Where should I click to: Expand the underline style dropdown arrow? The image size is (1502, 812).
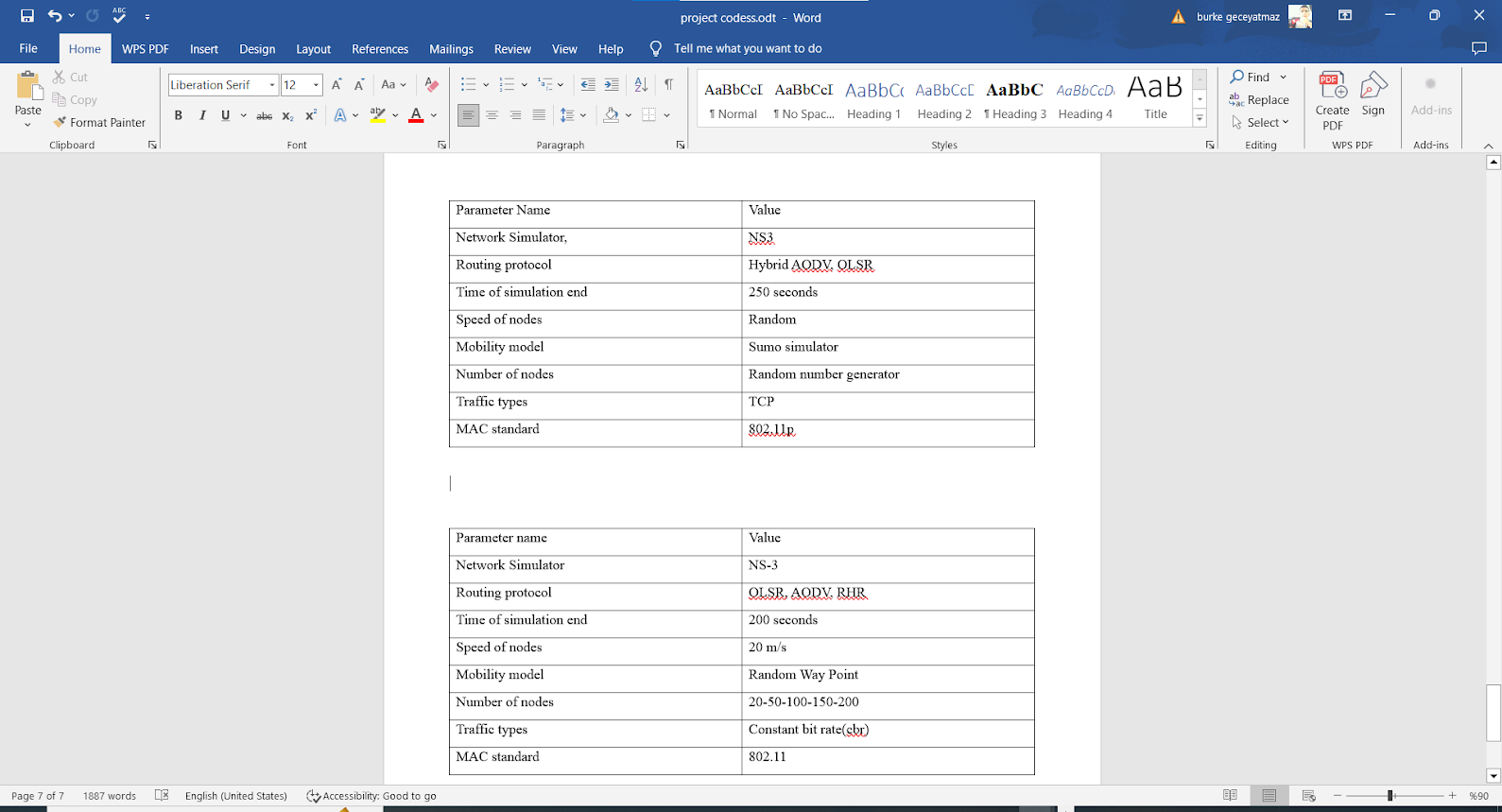243,115
